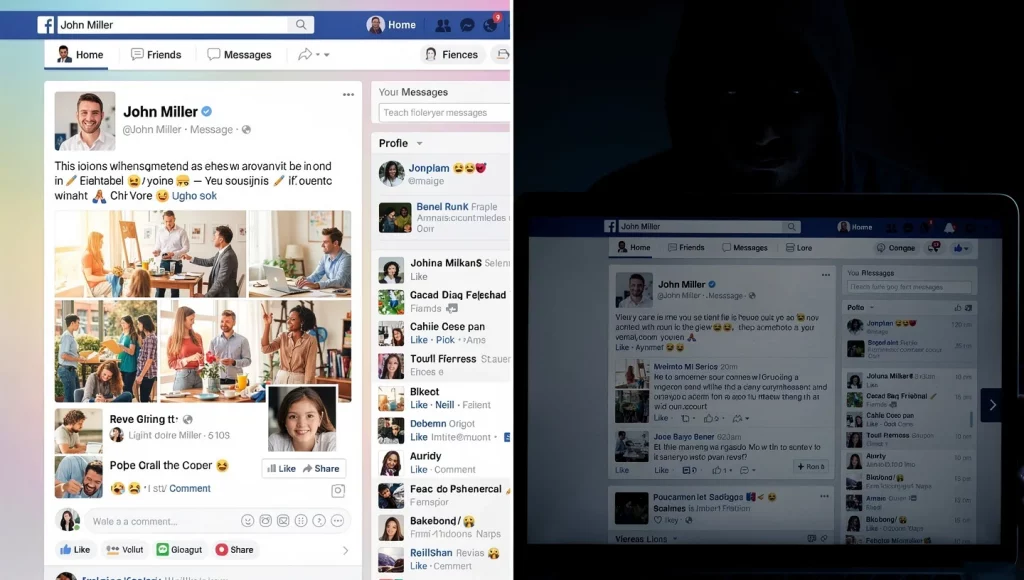1024x580 pixels.
Task: Click the camera icon inside the comment box
Action: pyautogui.click(x=266, y=521)
